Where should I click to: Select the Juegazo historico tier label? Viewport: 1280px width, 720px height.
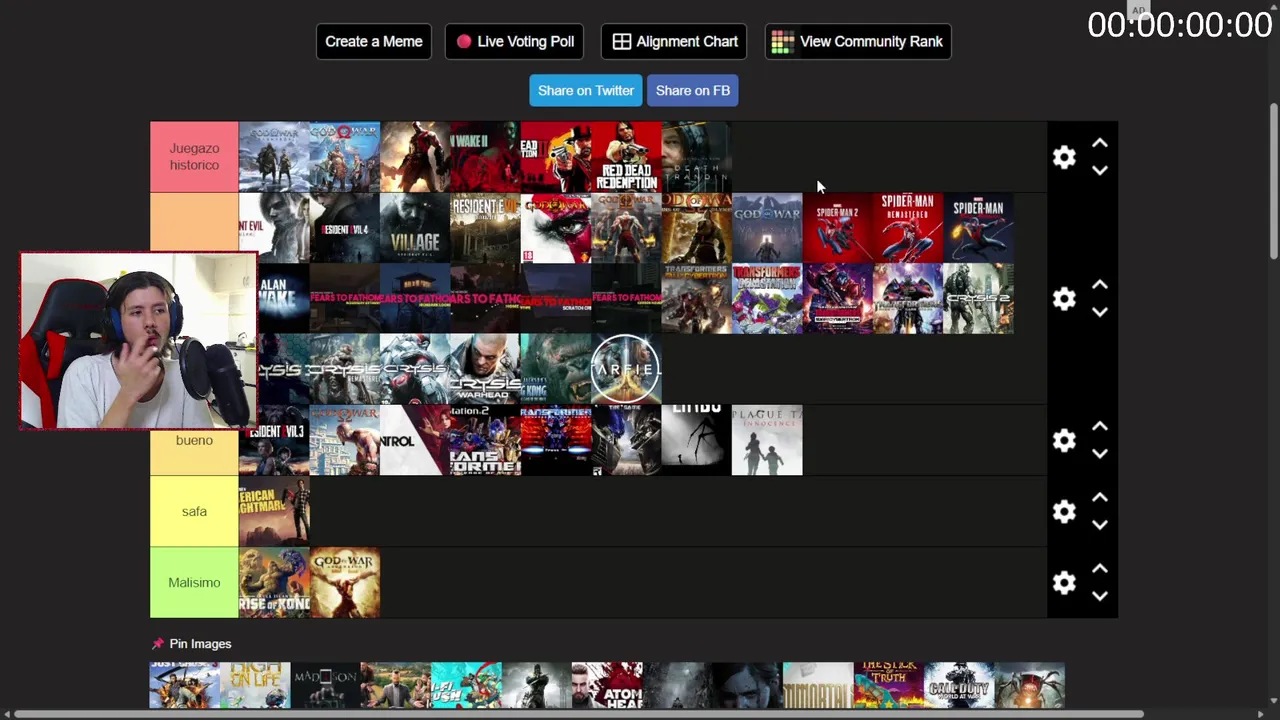click(194, 157)
